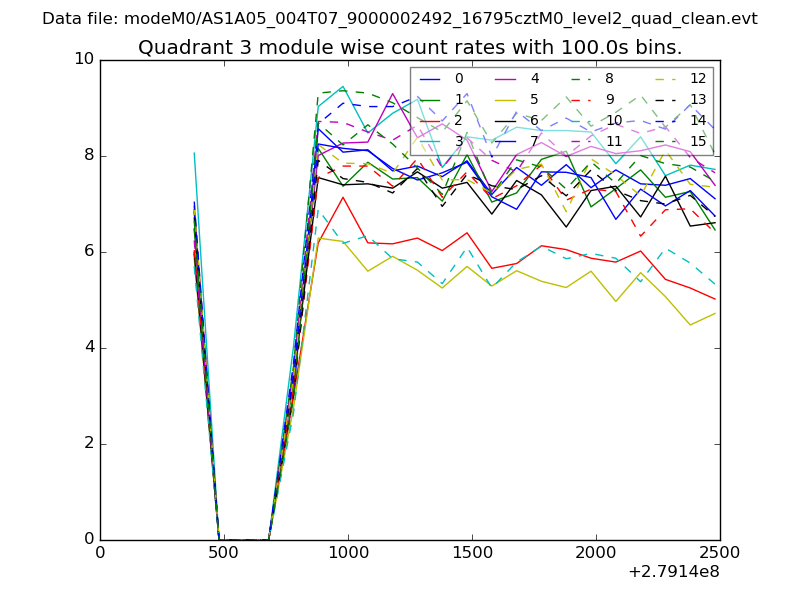Click the y-axis tick label 2
800x600 pixels.
point(88,443)
